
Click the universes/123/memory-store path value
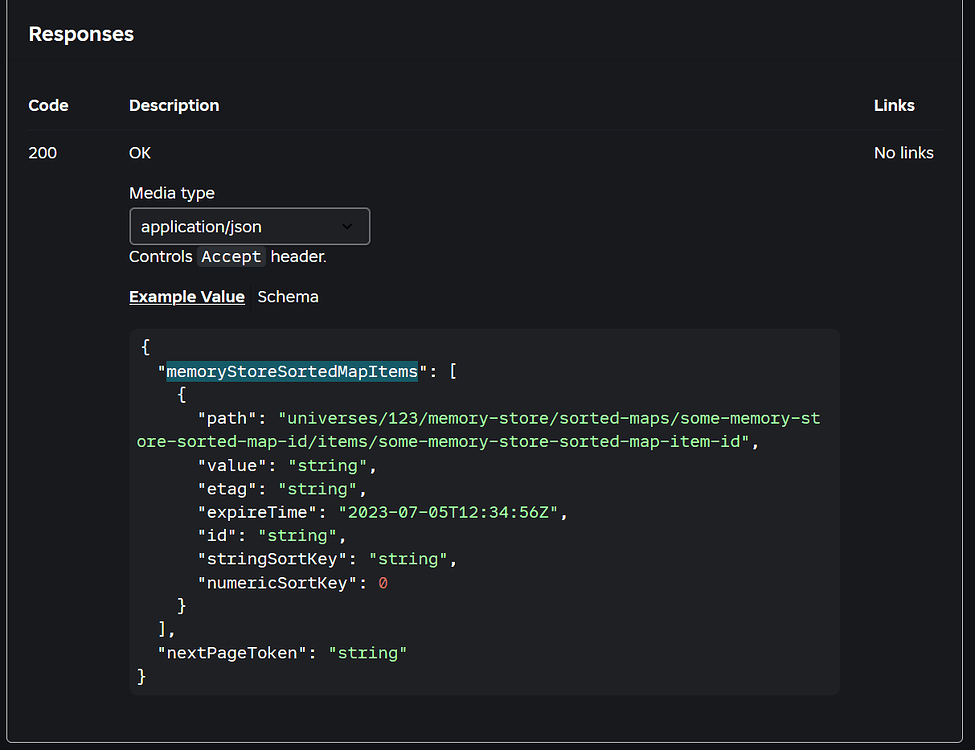pos(479,430)
